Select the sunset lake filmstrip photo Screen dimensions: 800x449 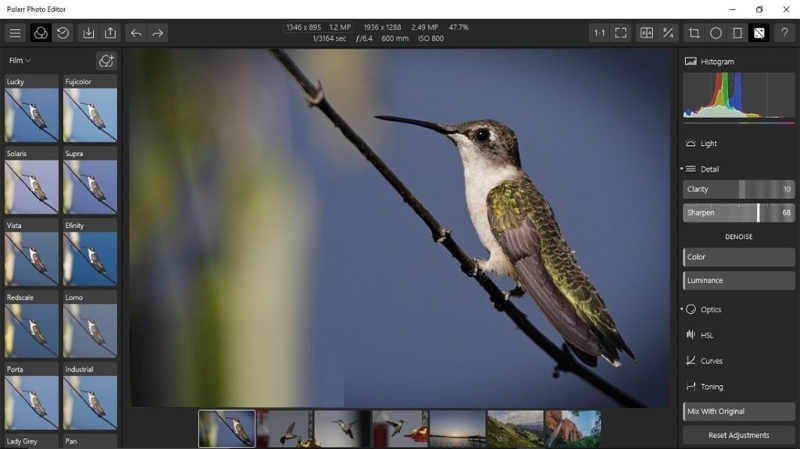[x=458, y=429]
